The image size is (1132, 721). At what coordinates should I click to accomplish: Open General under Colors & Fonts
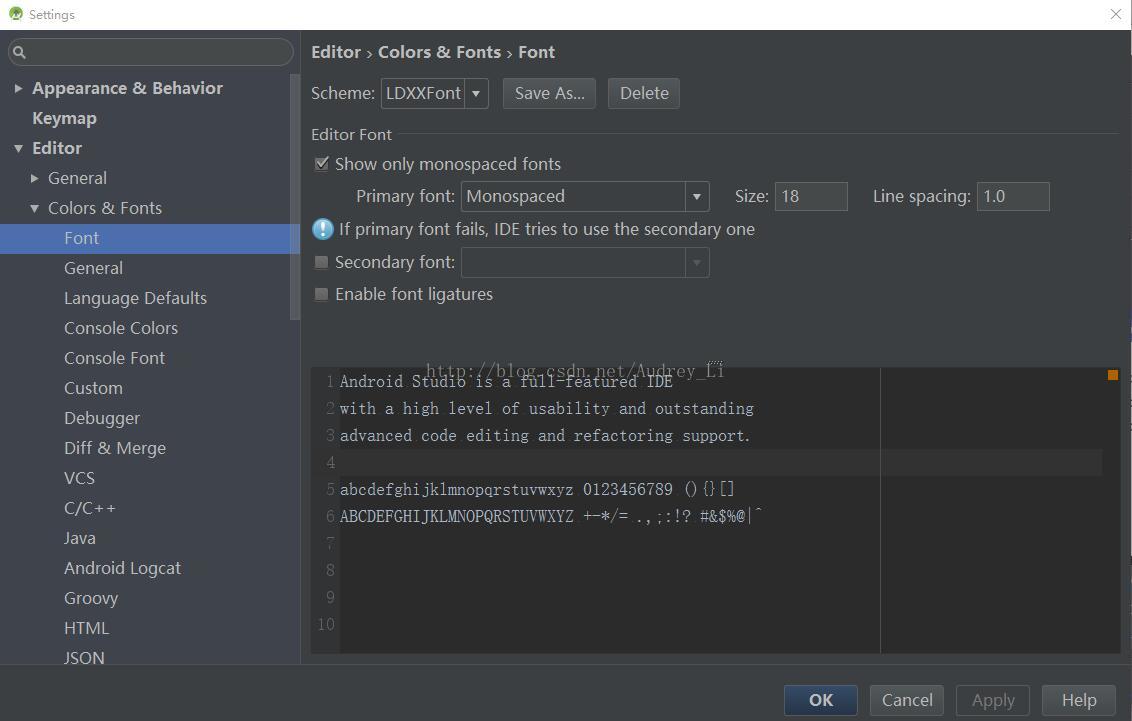point(93,268)
